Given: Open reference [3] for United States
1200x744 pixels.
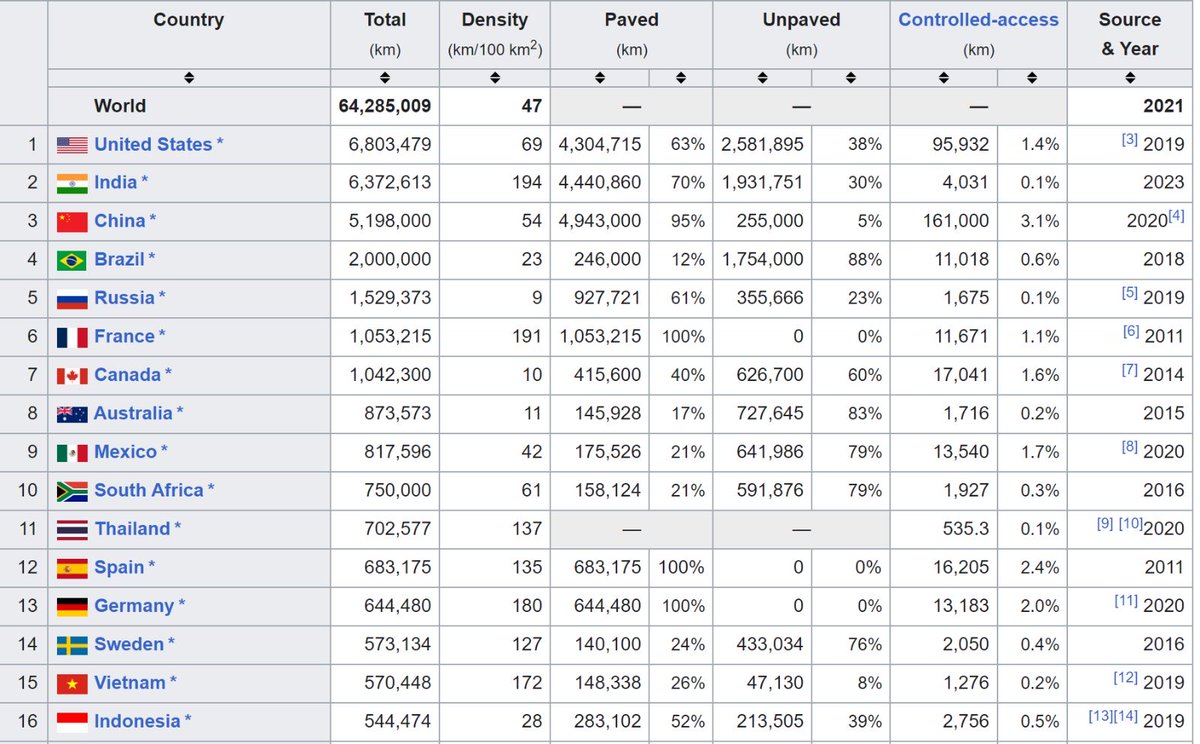Looking at the screenshot, I should (1129, 140).
